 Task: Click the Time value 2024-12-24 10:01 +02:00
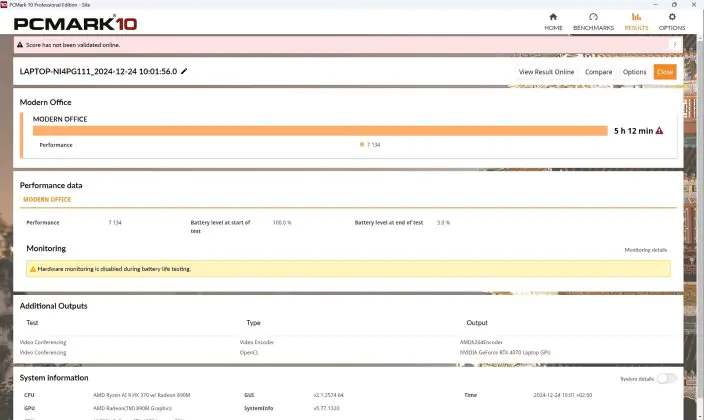[x=563, y=395]
